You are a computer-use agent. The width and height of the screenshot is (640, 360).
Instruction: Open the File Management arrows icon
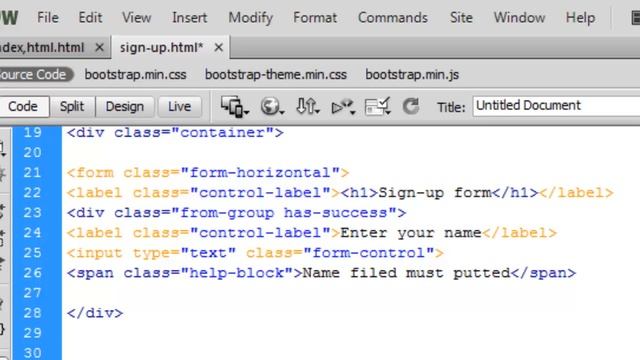click(x=307, y=107)
